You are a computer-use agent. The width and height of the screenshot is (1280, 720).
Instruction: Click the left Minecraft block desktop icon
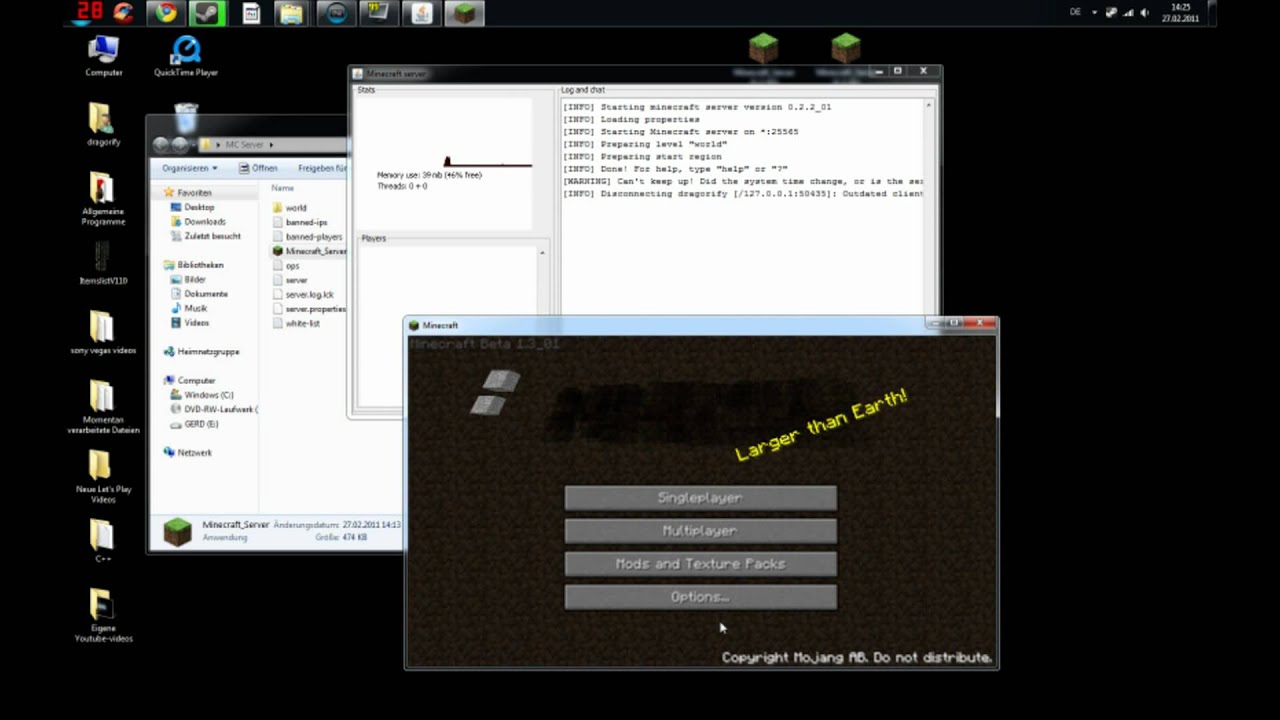pos(763,55)
